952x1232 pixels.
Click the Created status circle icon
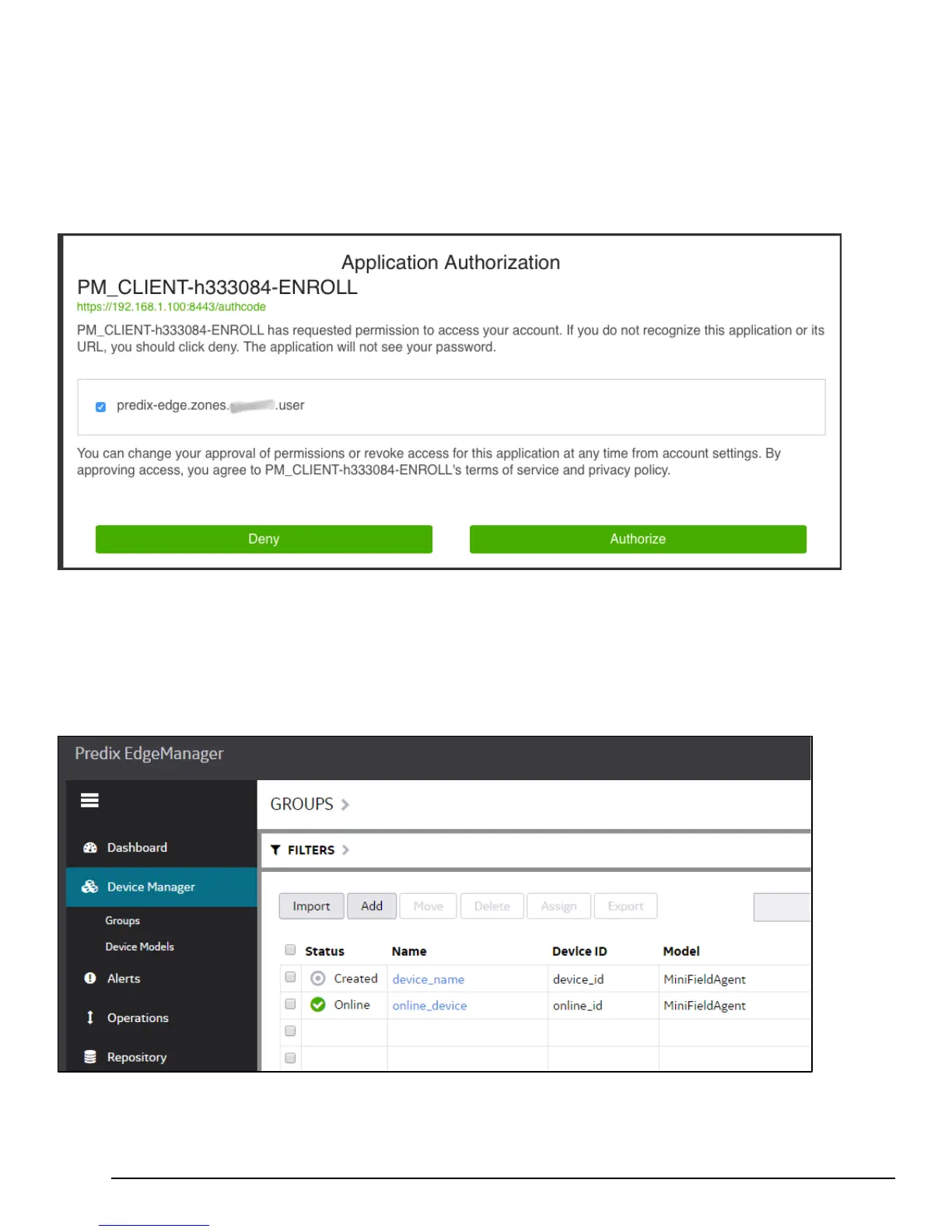click(317, 978)
